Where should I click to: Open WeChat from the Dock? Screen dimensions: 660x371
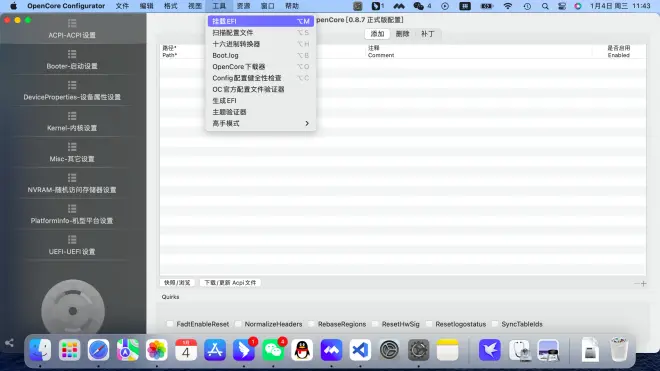coord(273,350)
